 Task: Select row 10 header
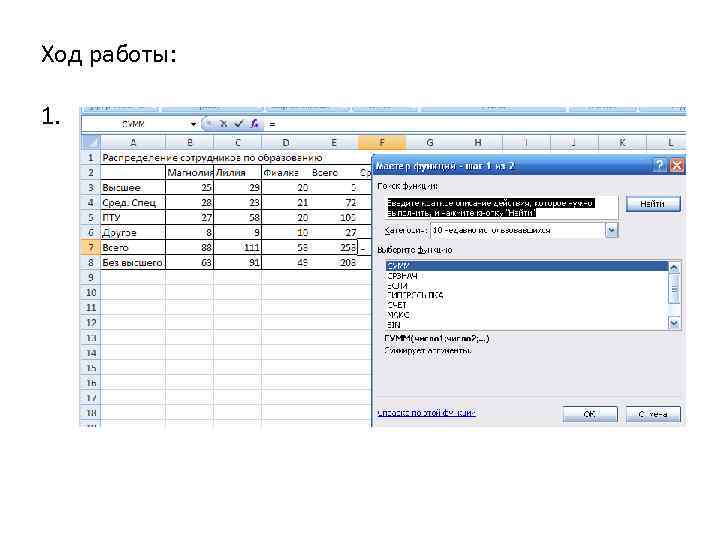point(90,292)
